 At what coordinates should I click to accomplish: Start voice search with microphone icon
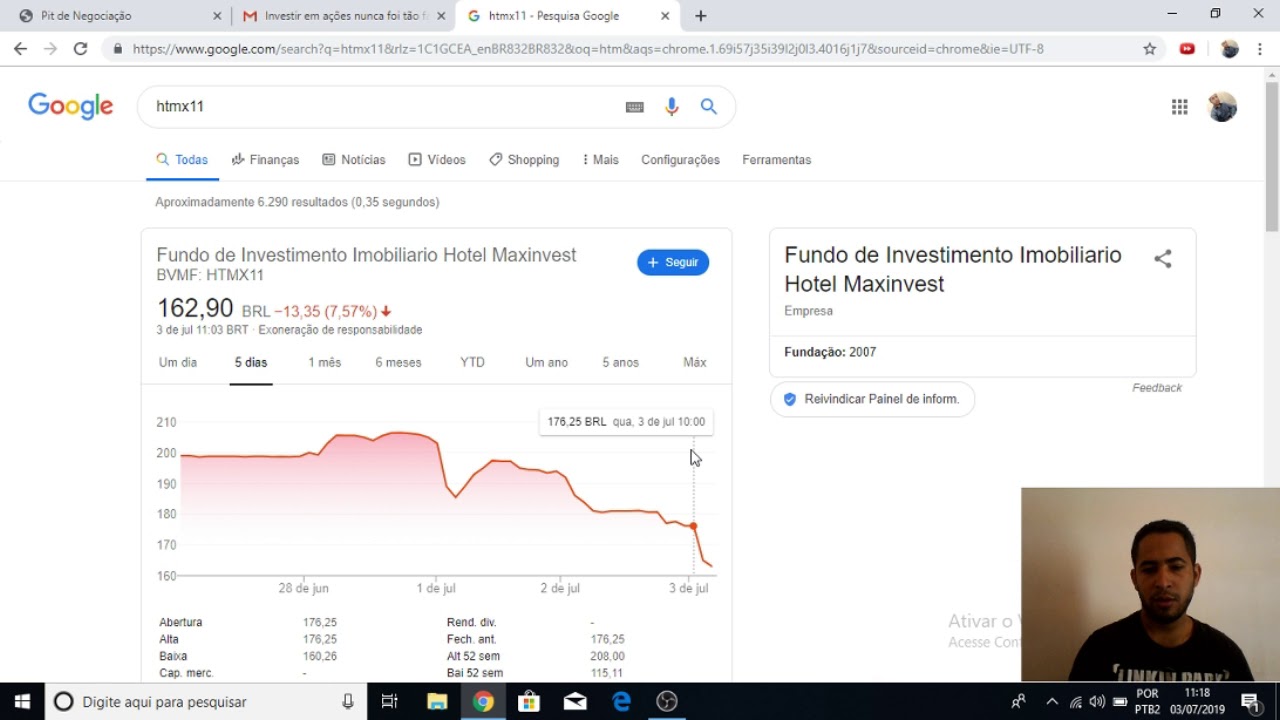[x=672, y=107]
